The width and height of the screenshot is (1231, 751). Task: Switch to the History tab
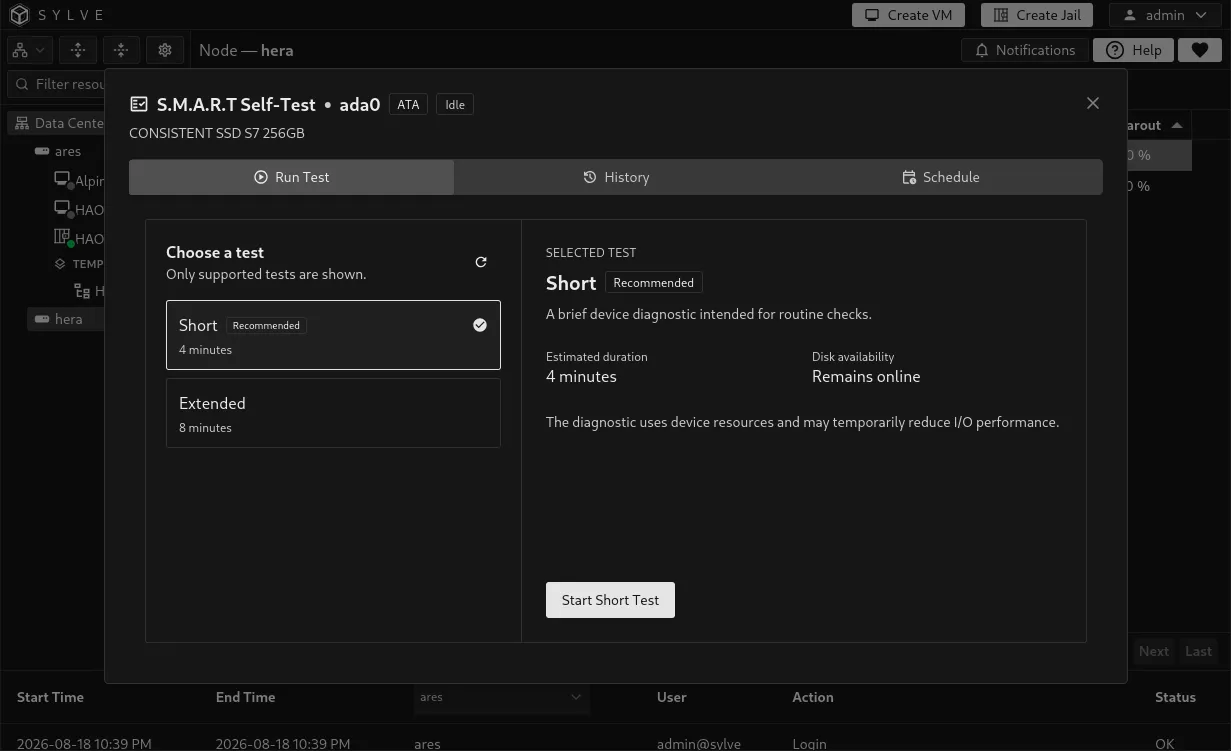tap(616, 177)
